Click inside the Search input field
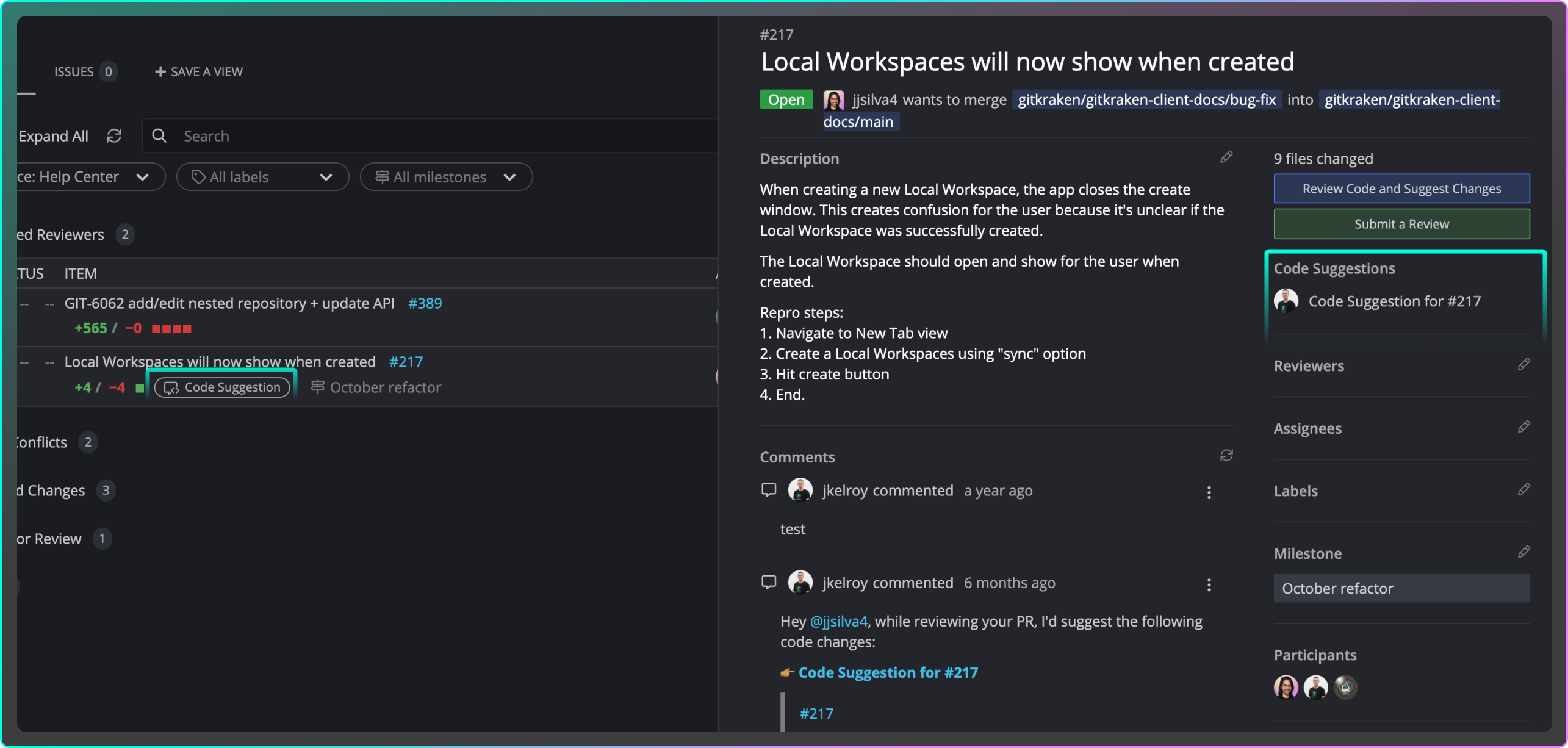This screenshot has width=1568, height=748. click(x=366, y=135)
